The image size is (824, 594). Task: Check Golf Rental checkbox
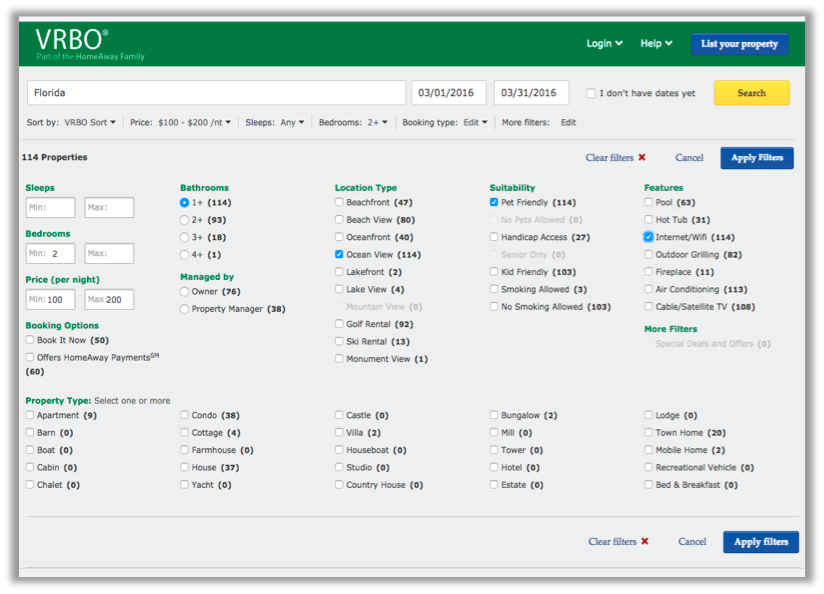tap(339, 324)
